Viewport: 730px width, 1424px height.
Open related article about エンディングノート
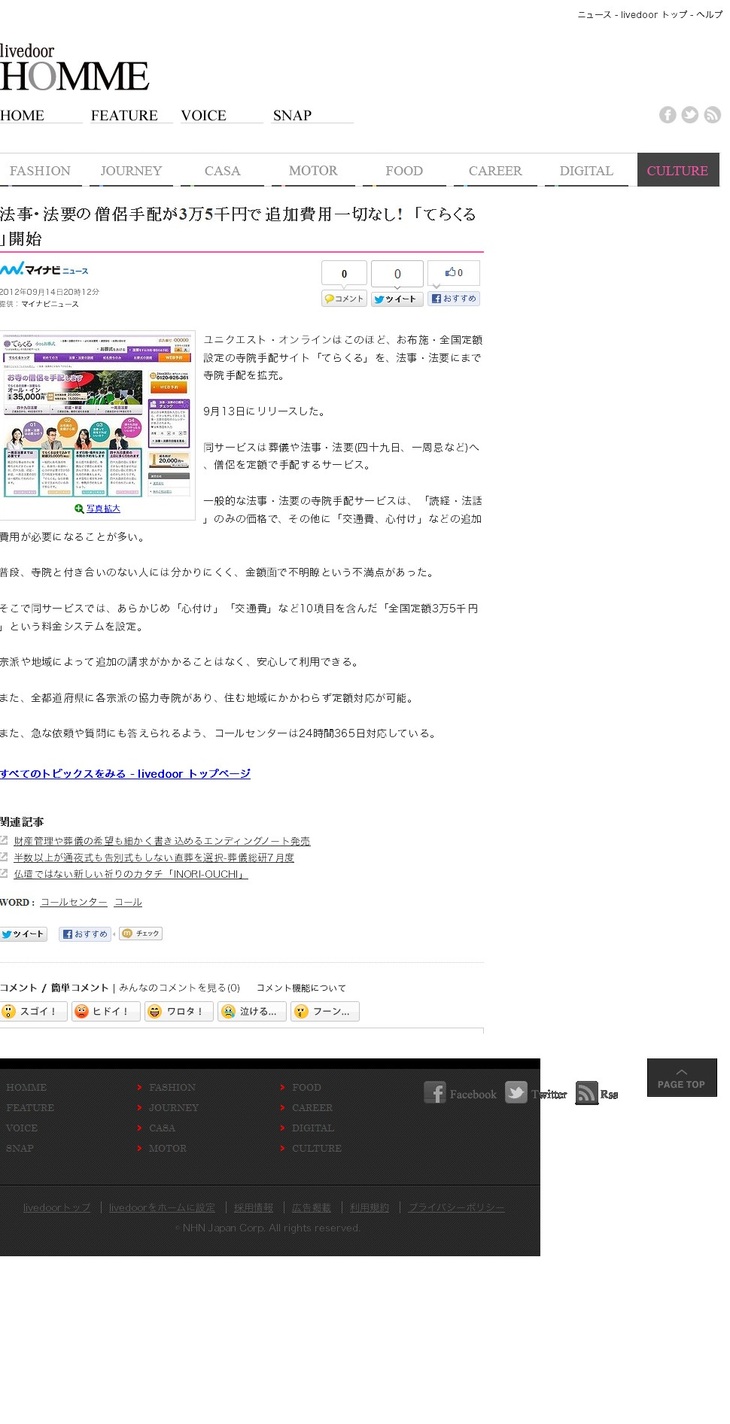tap(162, 842)
